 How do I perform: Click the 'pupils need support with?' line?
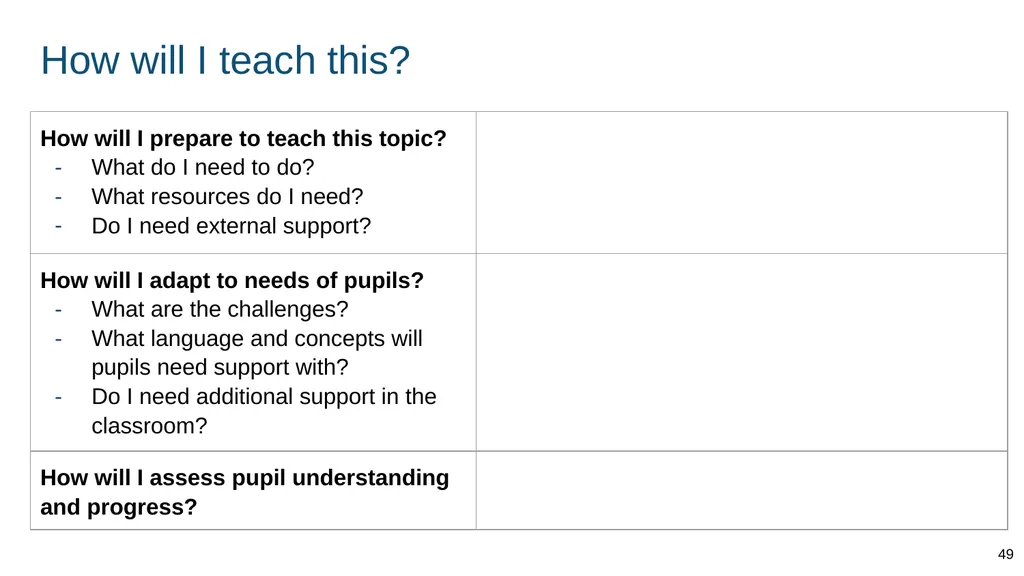pyautogui.click(x=220, y=367)
